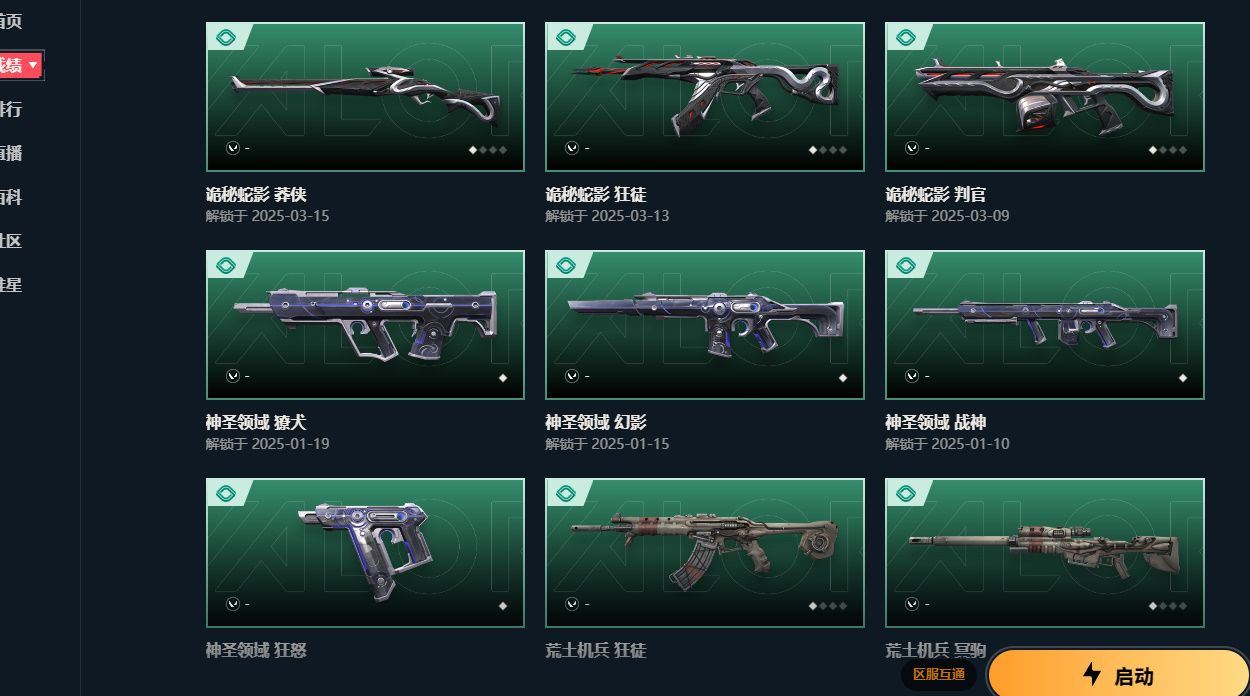Open the 排行 item in the sidebar

pos(10,109)
